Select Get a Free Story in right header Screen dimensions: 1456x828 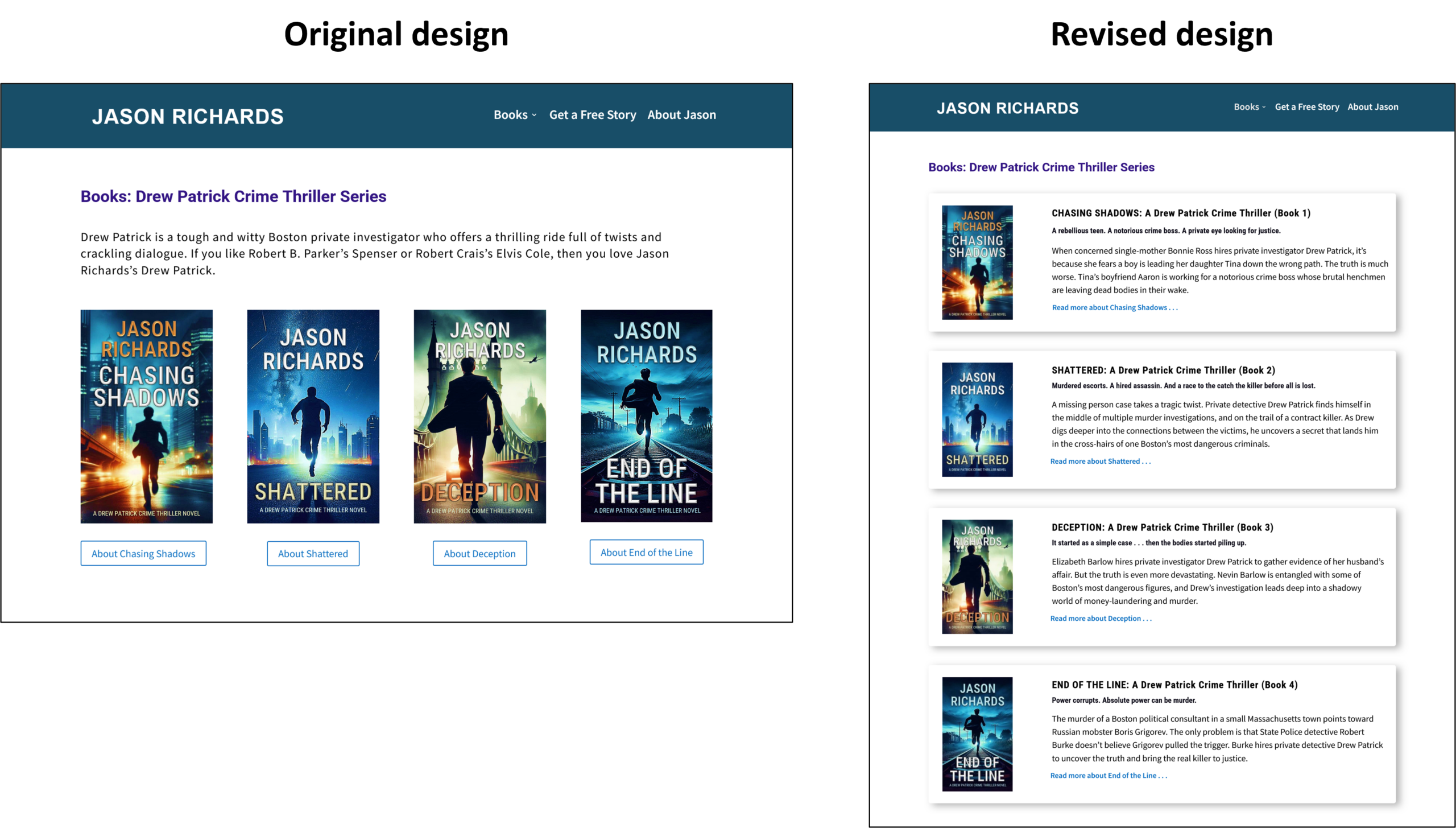1306,107
